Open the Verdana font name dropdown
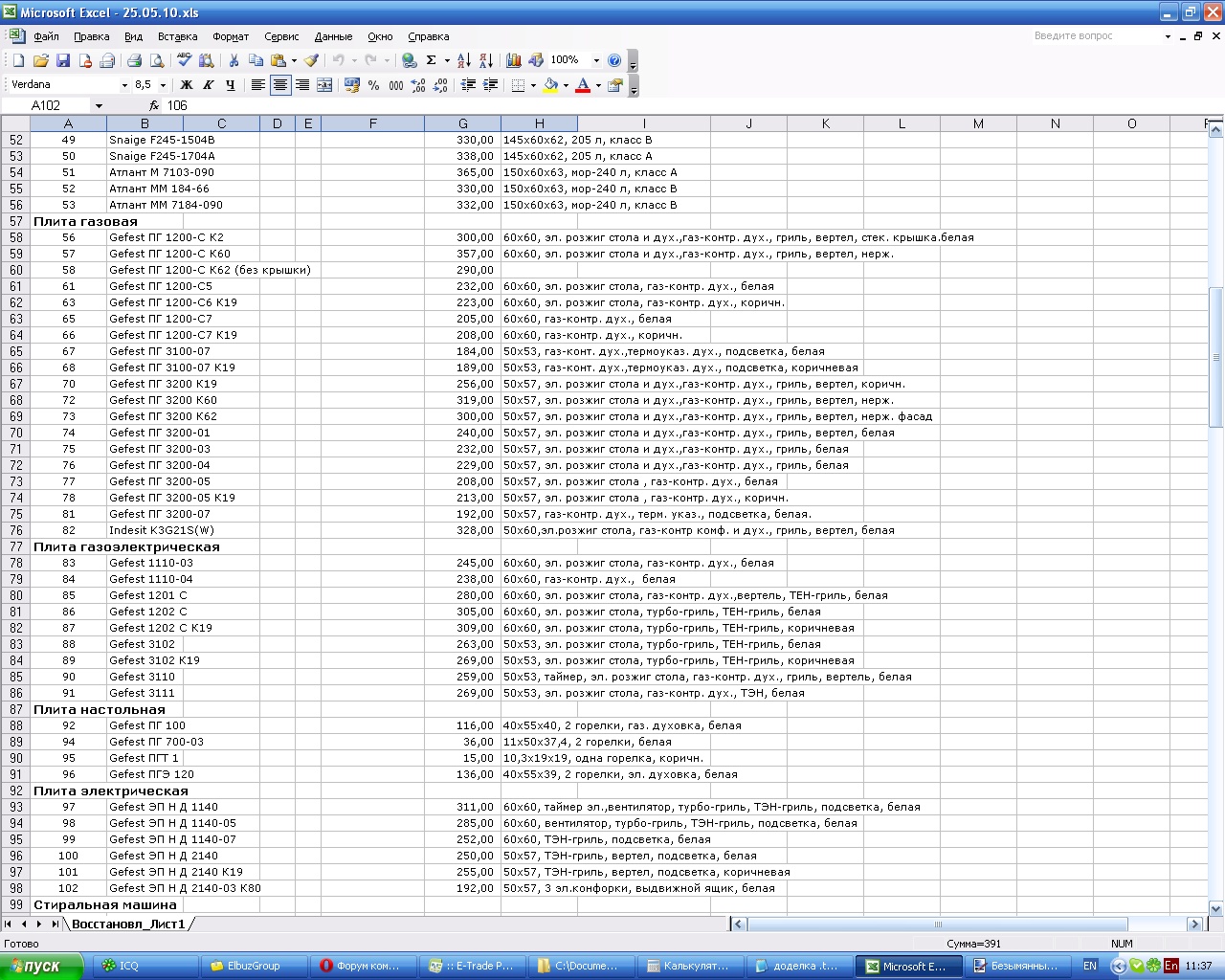 click(x=124, y=85)
